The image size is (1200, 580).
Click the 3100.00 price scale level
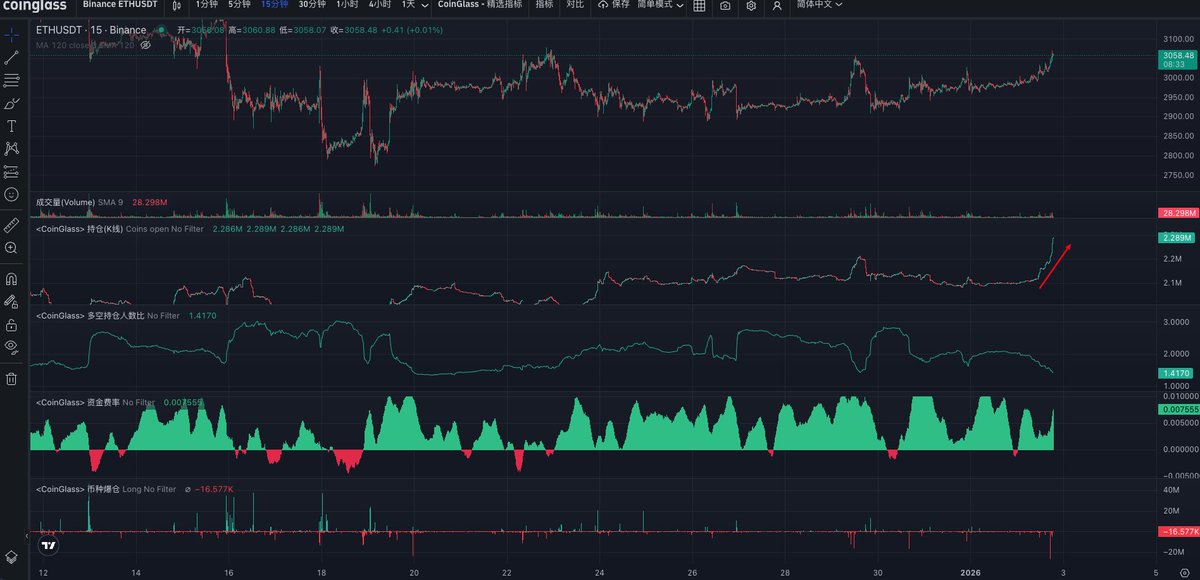[x=1178, y=38]
